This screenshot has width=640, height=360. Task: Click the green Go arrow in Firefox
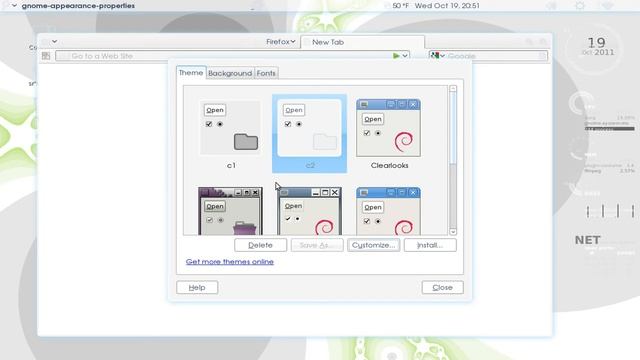396,56
